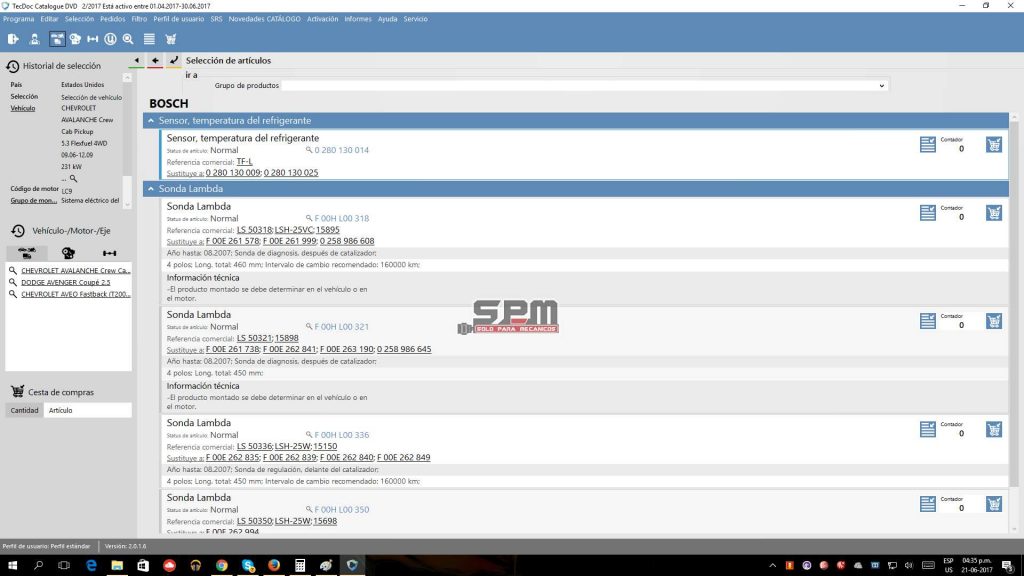Viewport: 1024px width, 576px height.
Task: Switch to axle history tab icon
Action: [109, 253]
